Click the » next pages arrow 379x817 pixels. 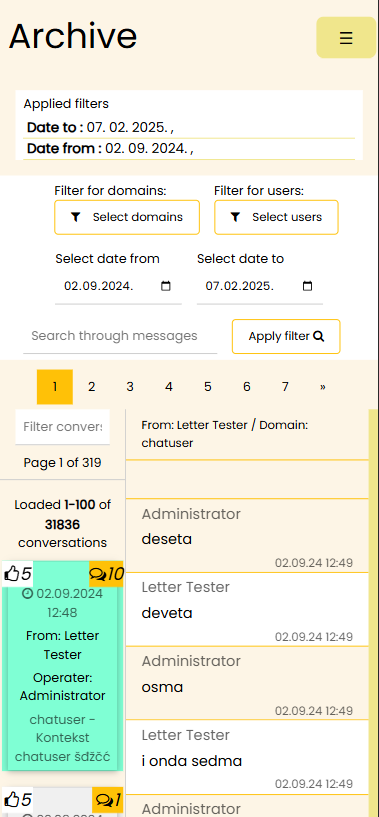[323, 387]
